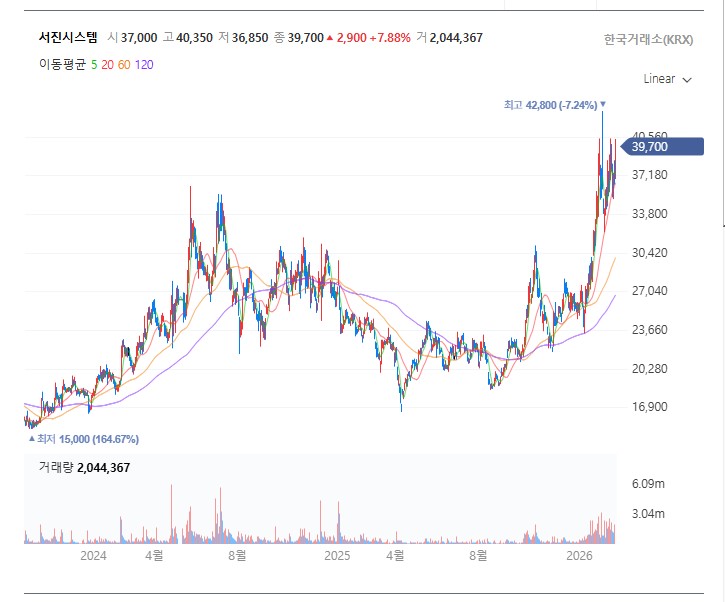Click the 6.09m volume axis label
Viewport: 725px width, 602px height.
click(648, 484)
